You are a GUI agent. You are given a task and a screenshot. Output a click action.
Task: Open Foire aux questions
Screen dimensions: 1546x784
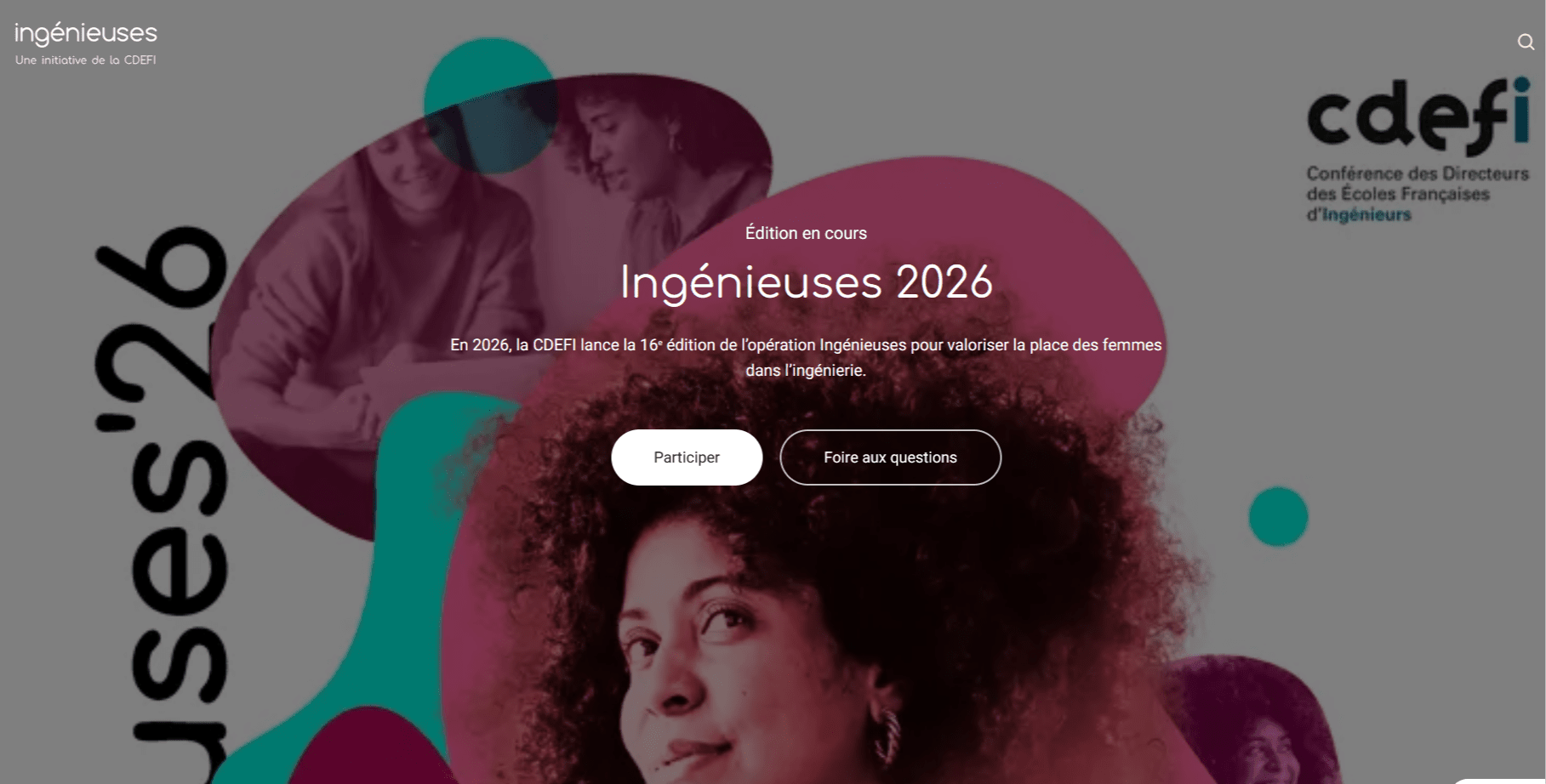890,457
